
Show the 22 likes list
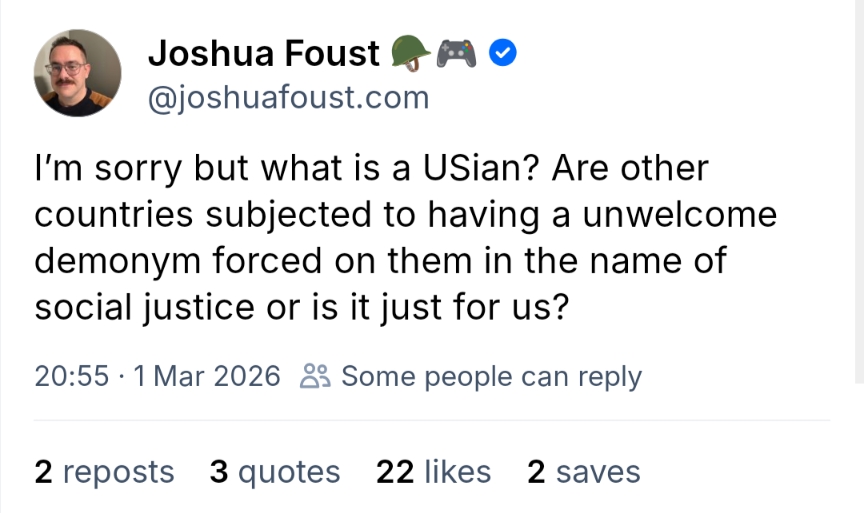click(x=433, y=471)
